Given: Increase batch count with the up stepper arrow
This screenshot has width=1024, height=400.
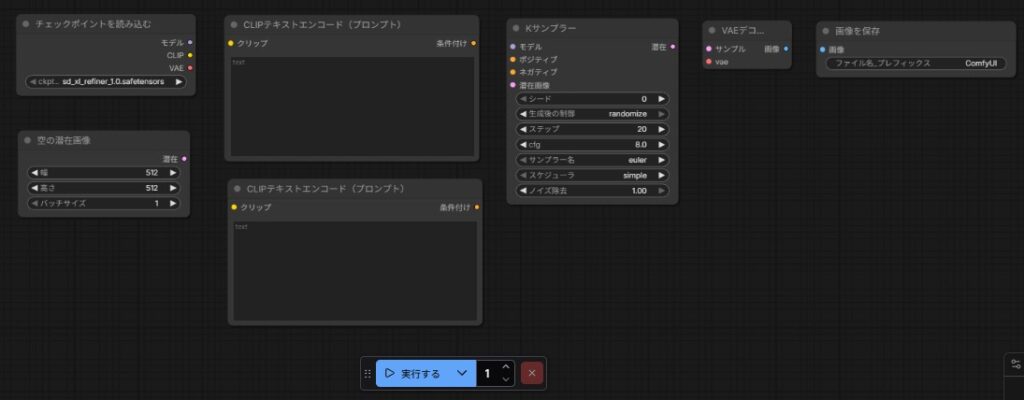Looking at the screenshot, I should [x=506, y=367].
